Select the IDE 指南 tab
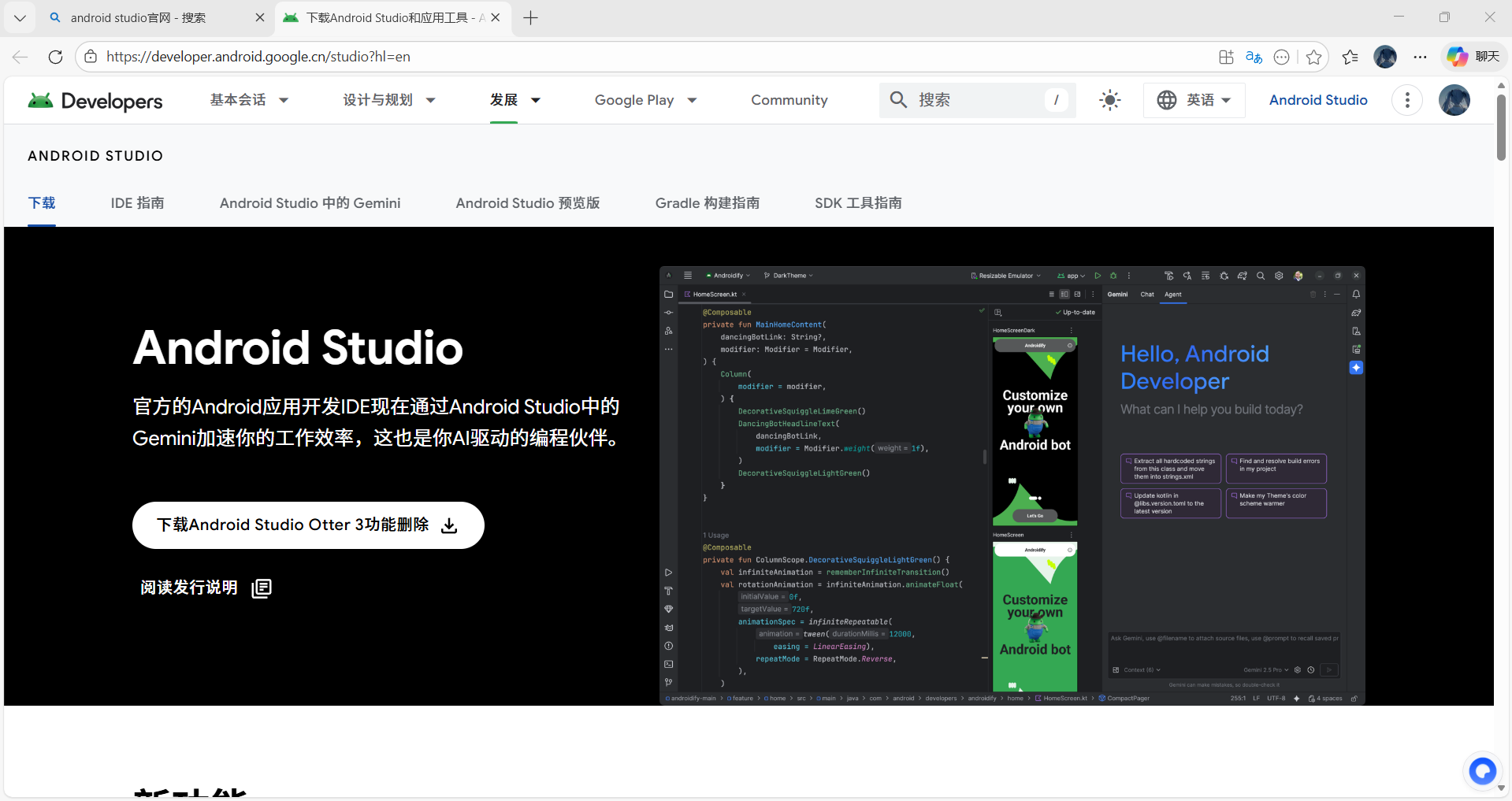1512x801 pixels. 138,203
